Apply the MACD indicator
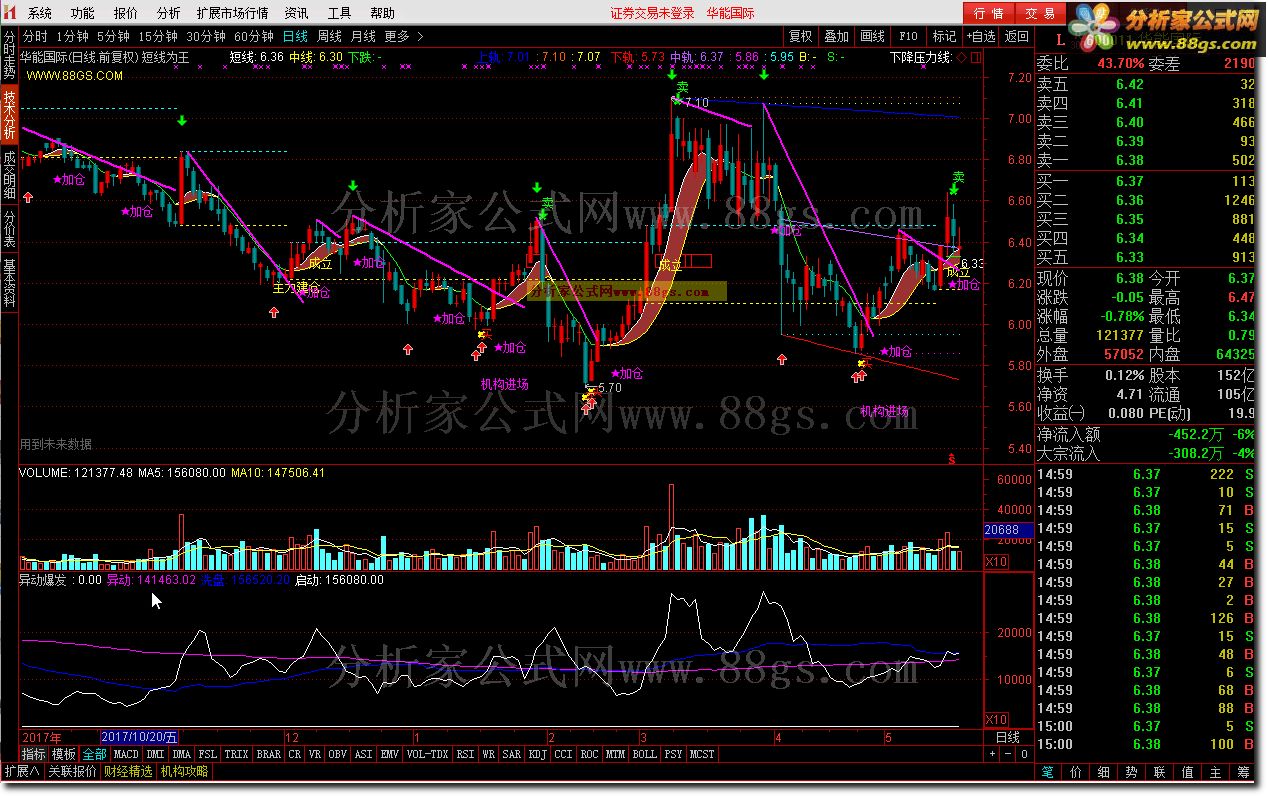This screenshot has height=796, width=1268. [126, 753]
